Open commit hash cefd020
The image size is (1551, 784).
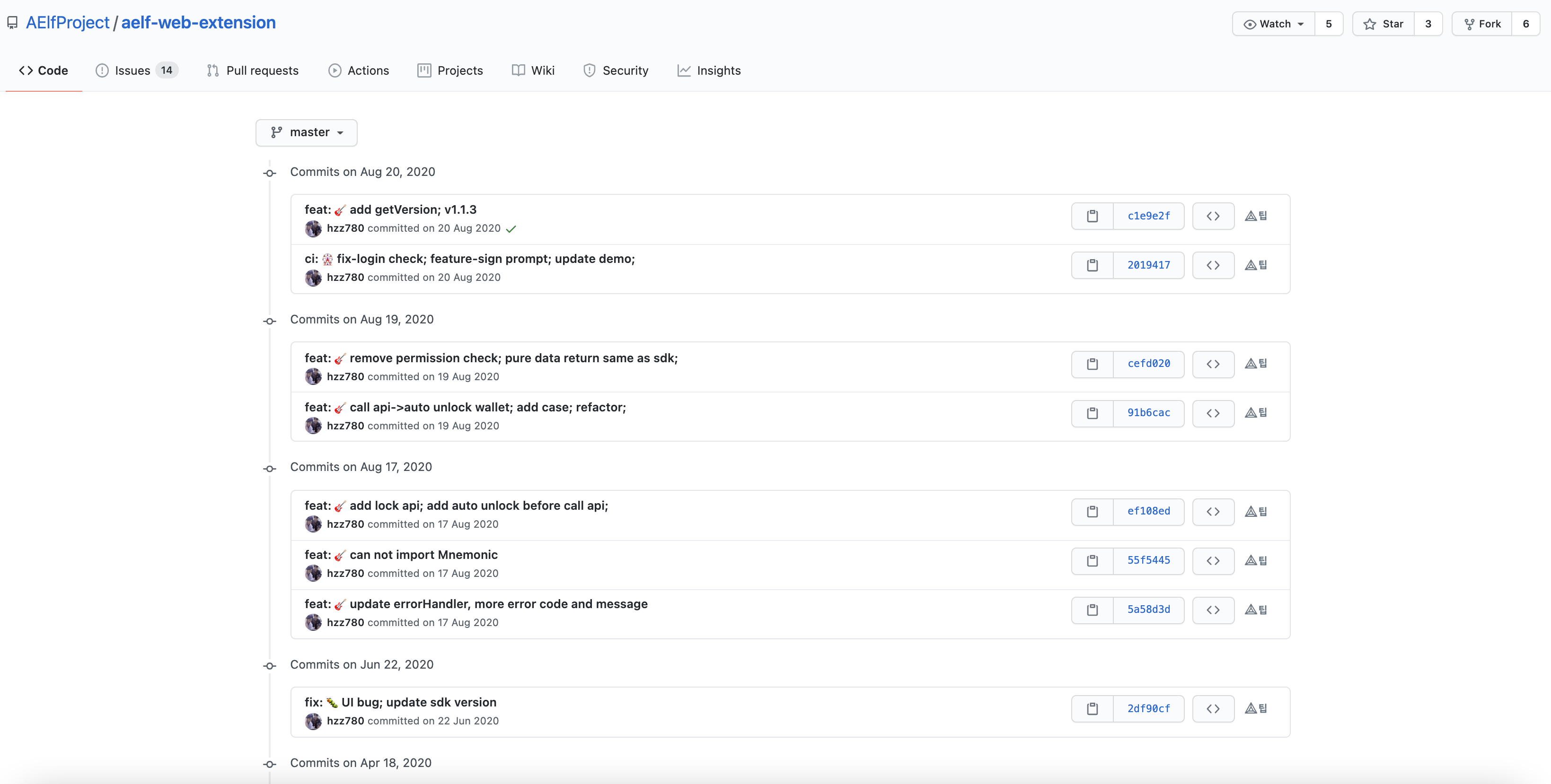coord(1149,364)
